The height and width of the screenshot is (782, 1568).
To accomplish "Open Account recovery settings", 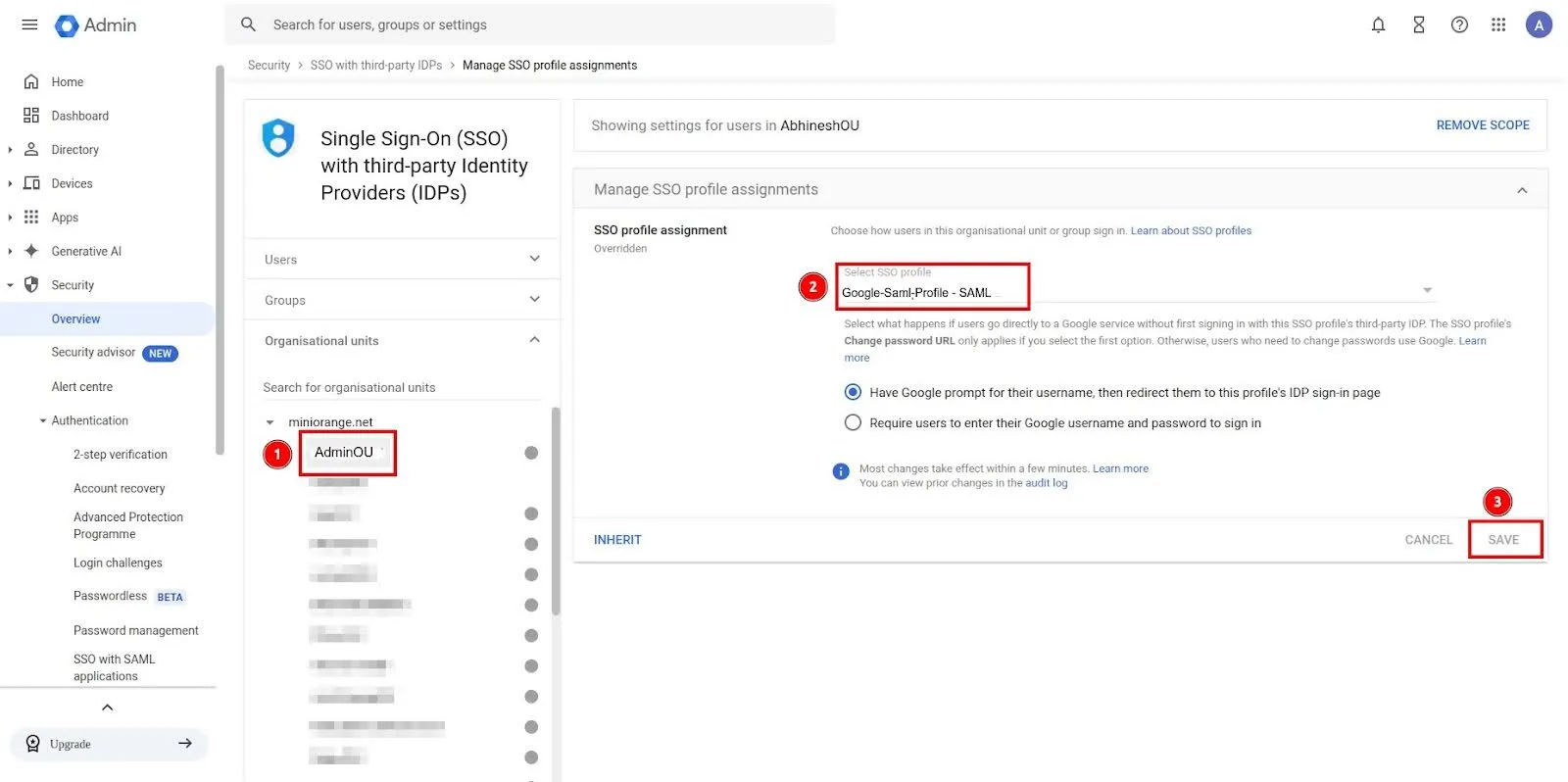I will click(120, 488).
